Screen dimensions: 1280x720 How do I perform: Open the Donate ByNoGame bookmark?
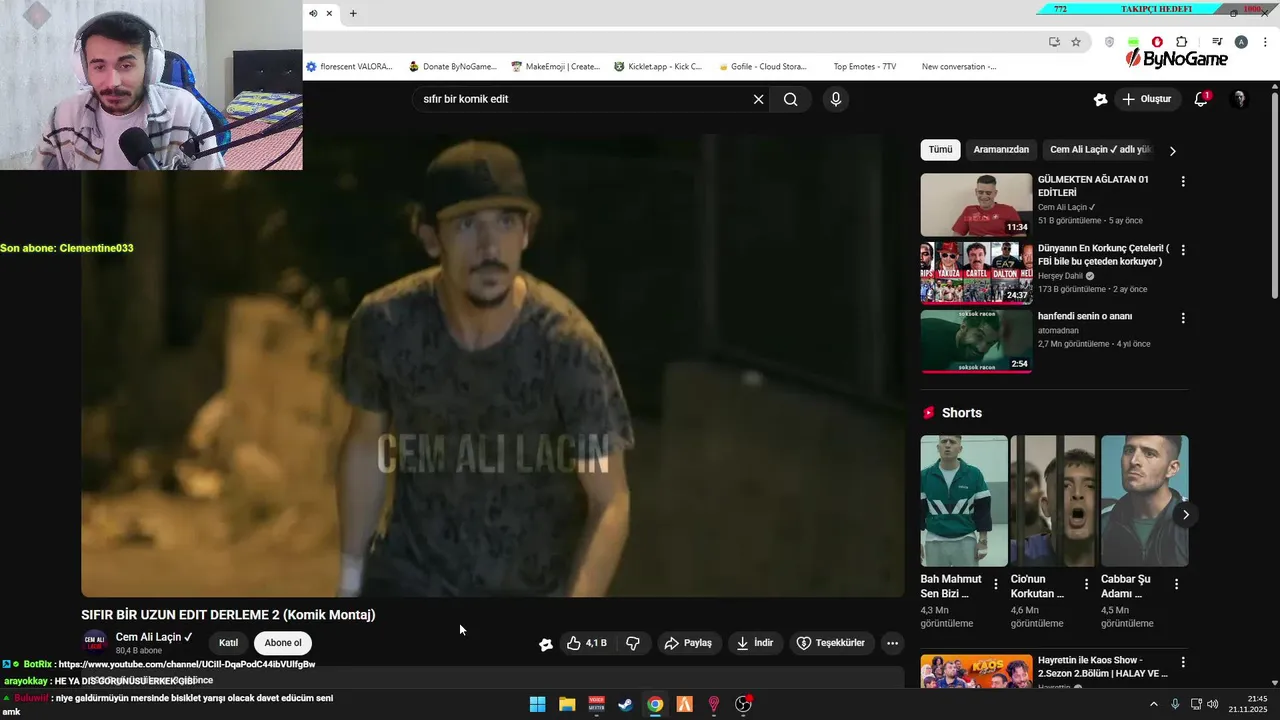[452, 67]
